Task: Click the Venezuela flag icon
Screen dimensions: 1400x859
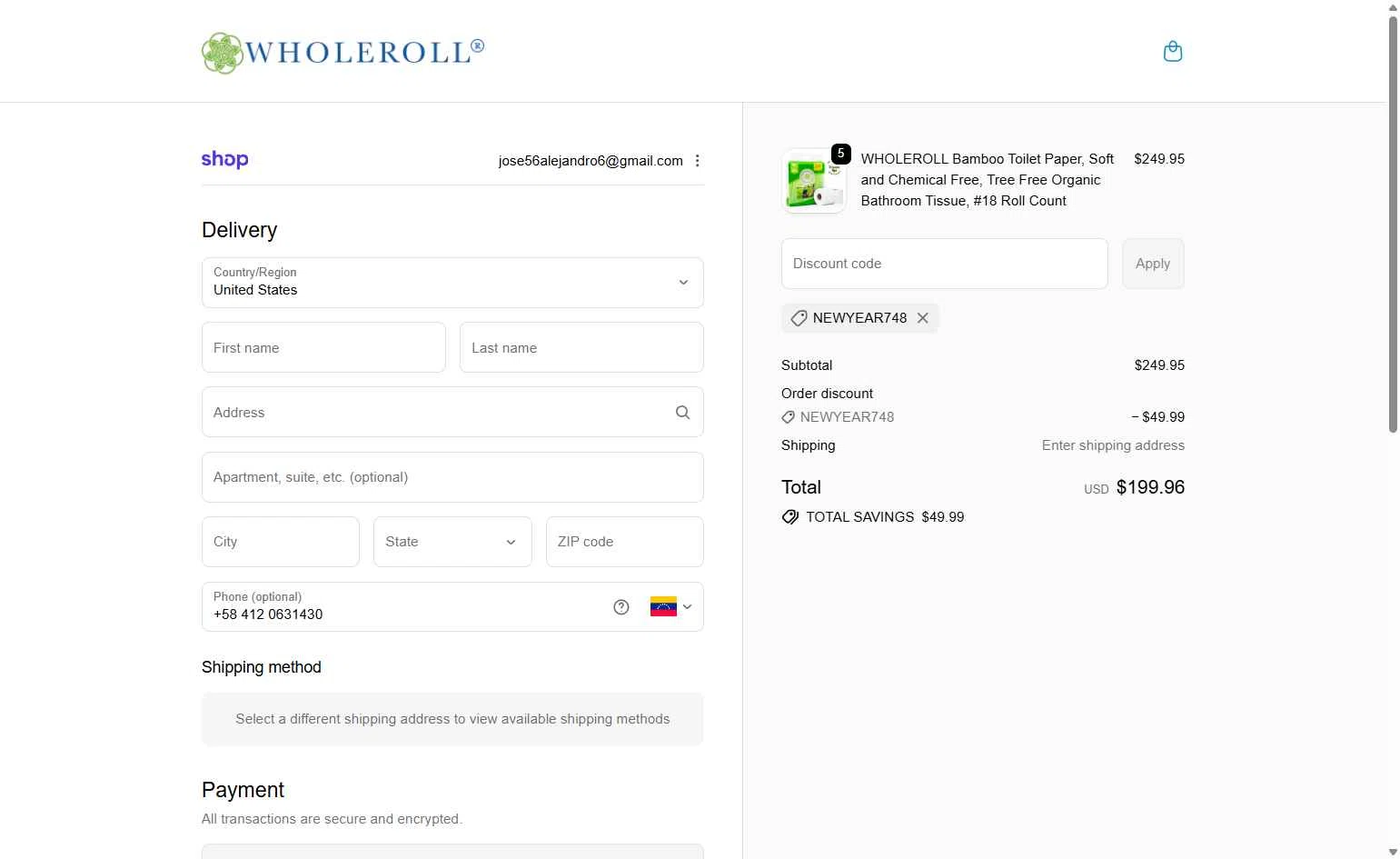Action: [663, 606]
